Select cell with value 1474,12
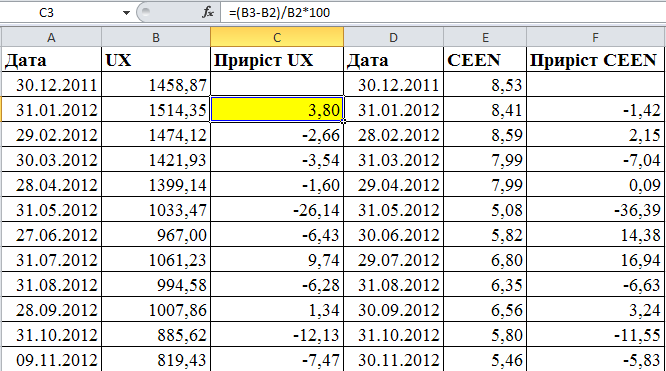This screenshot has height=371, width=666. [156, 135]
